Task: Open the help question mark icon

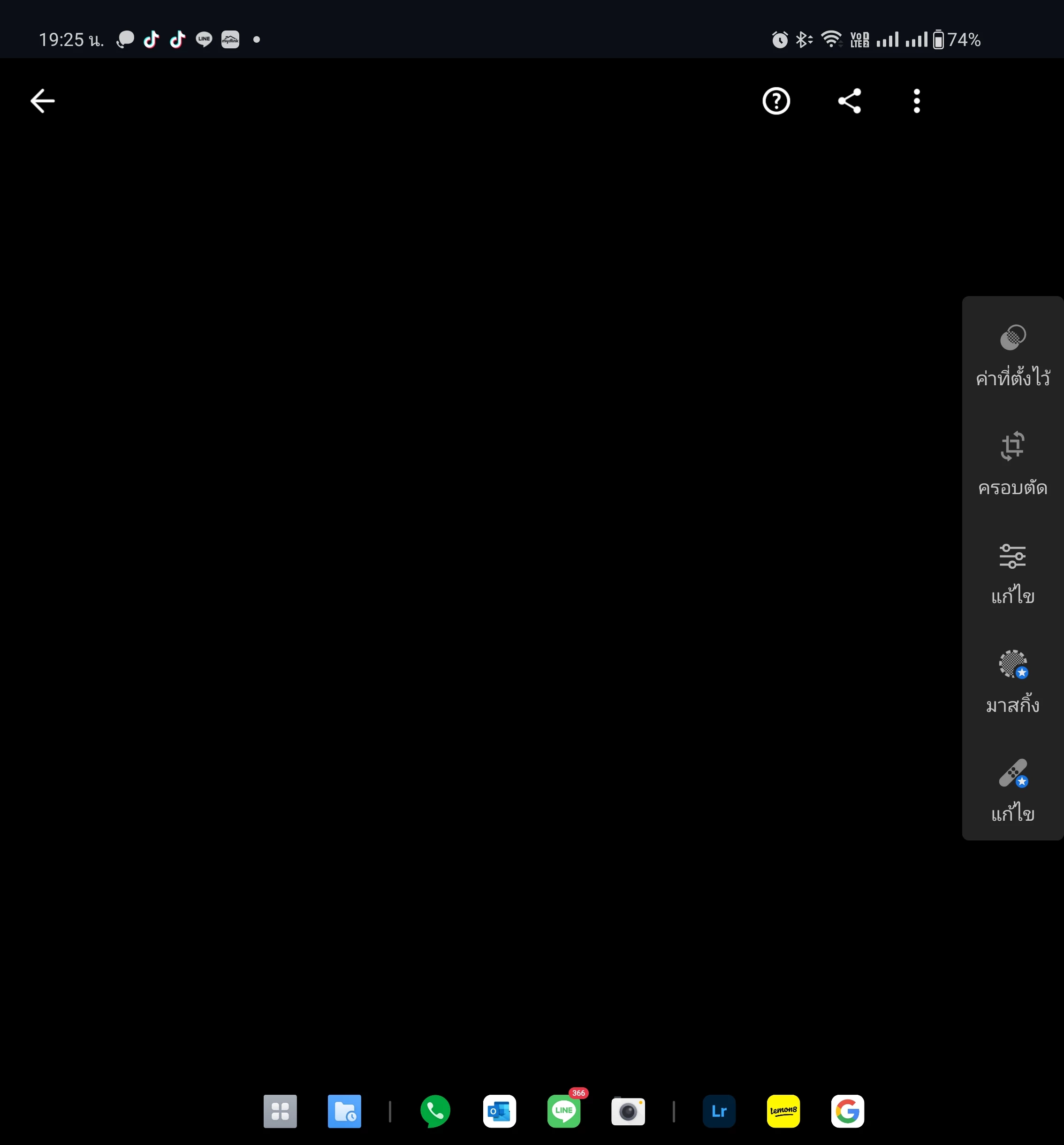Action: click(x=775, y=101)
